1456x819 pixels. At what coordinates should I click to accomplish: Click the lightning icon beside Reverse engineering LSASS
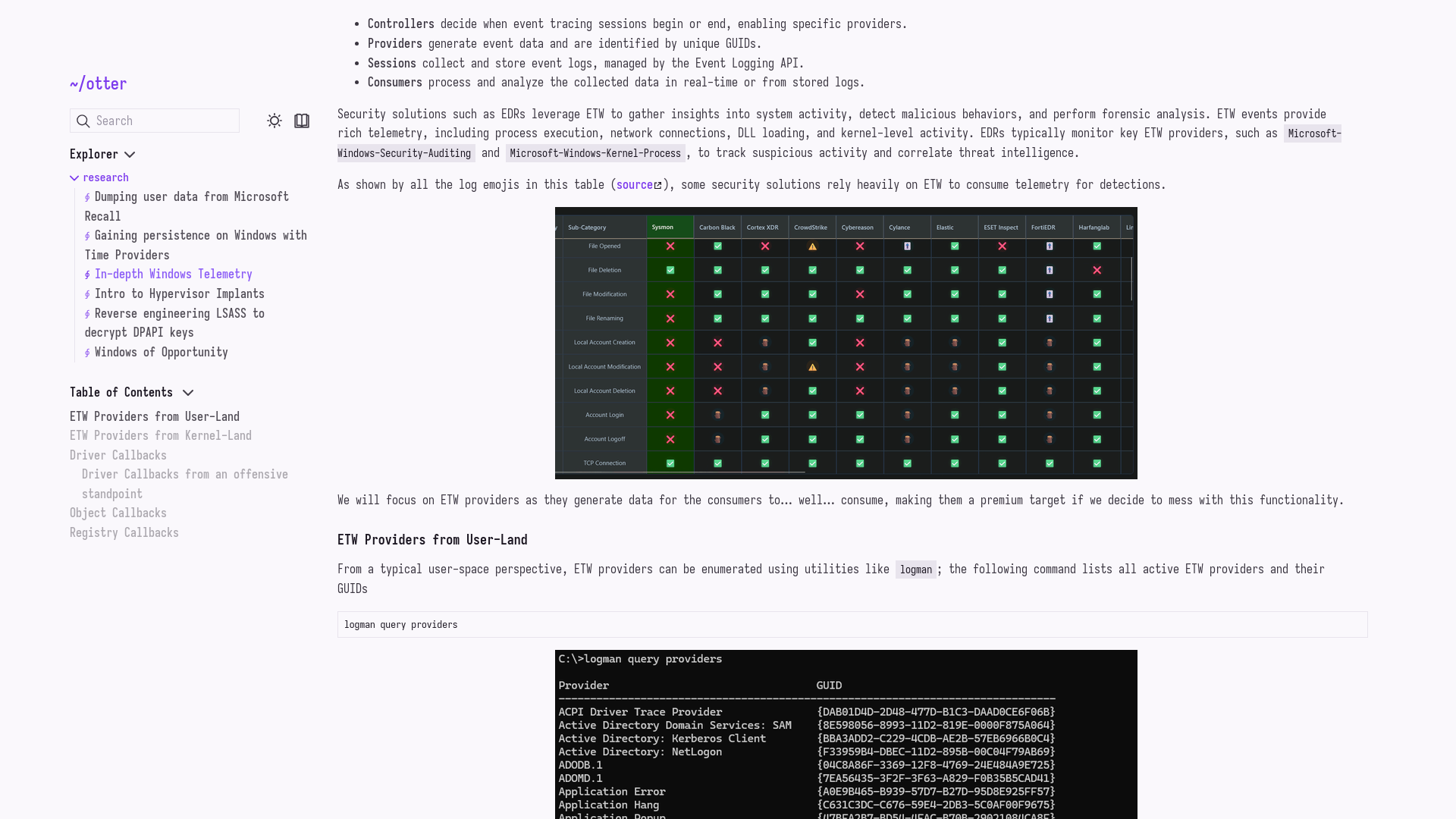click(88, 315)
